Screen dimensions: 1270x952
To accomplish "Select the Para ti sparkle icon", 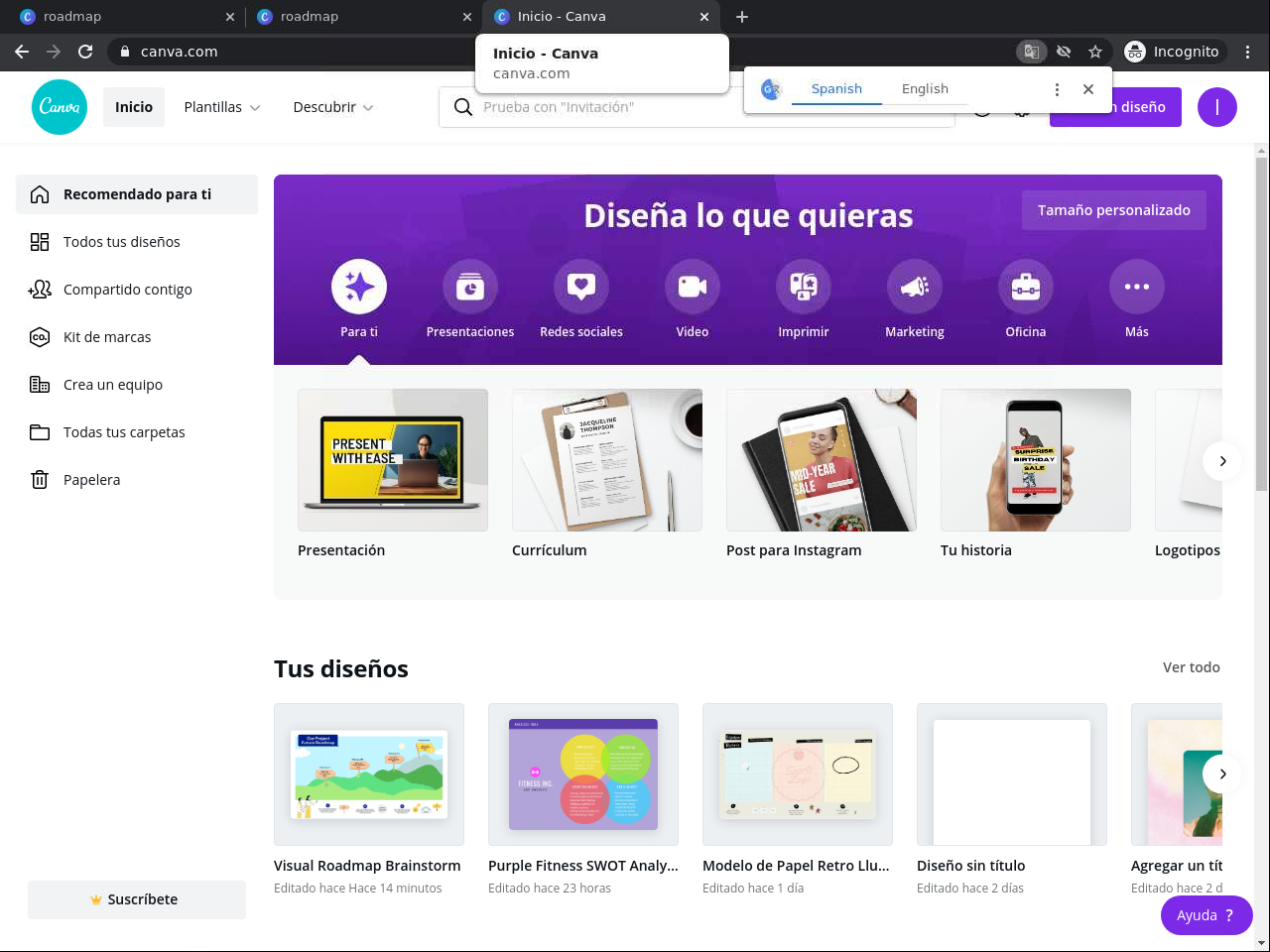I will click(x=359, y=287).
